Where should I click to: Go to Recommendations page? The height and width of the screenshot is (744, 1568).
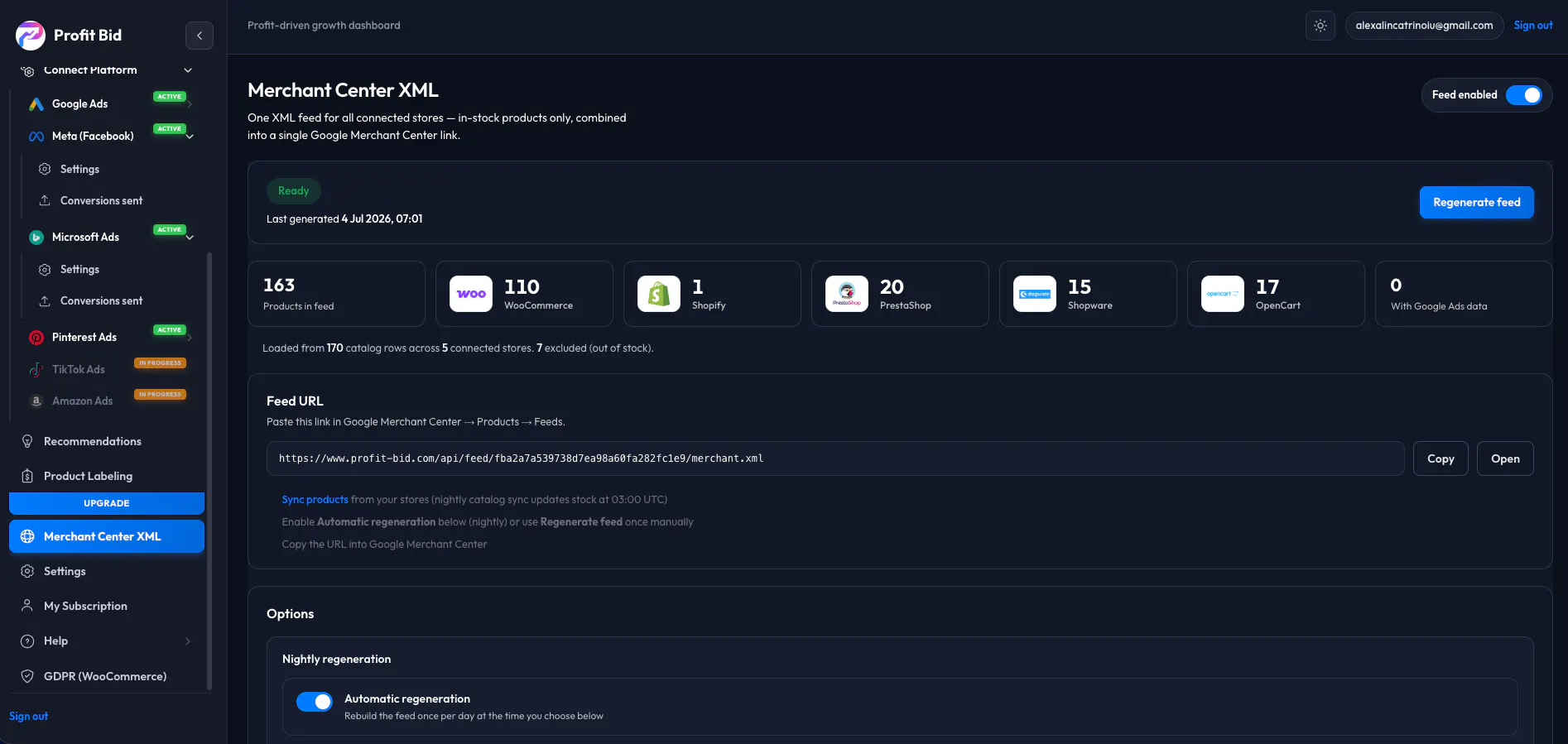[x=93, y=442]
